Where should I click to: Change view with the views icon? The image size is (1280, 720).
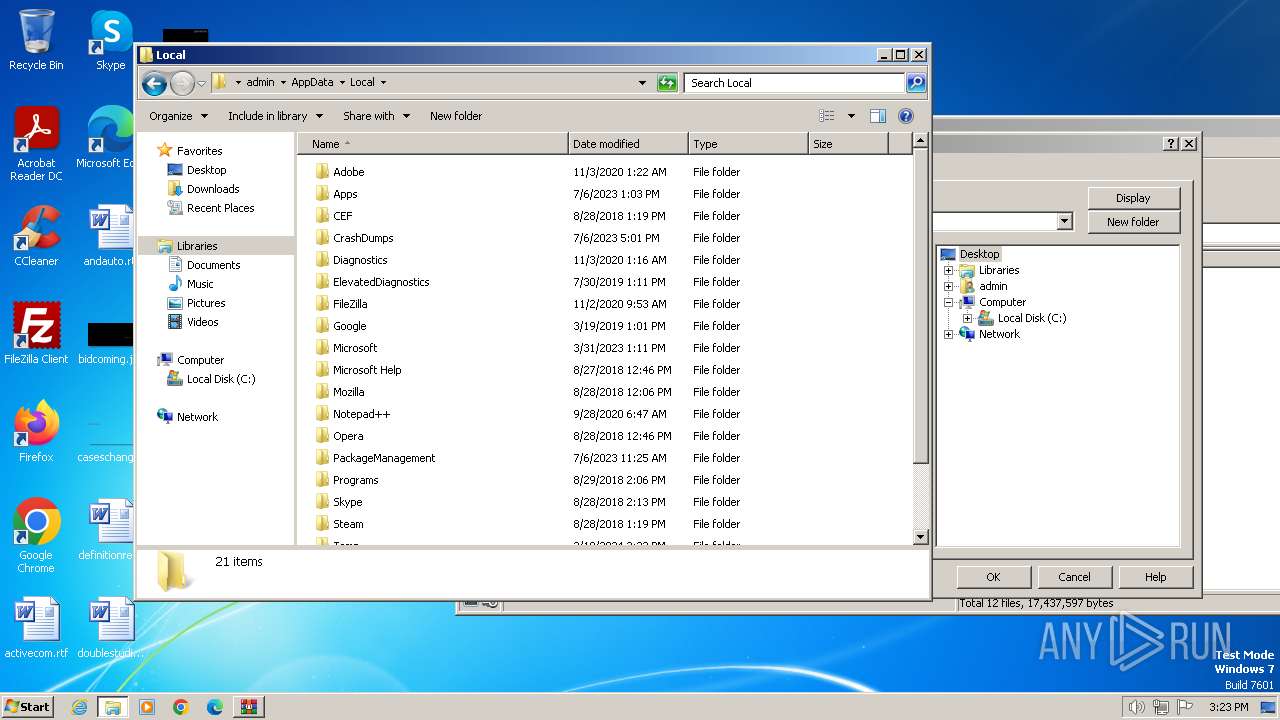click(x=827, y=116)
